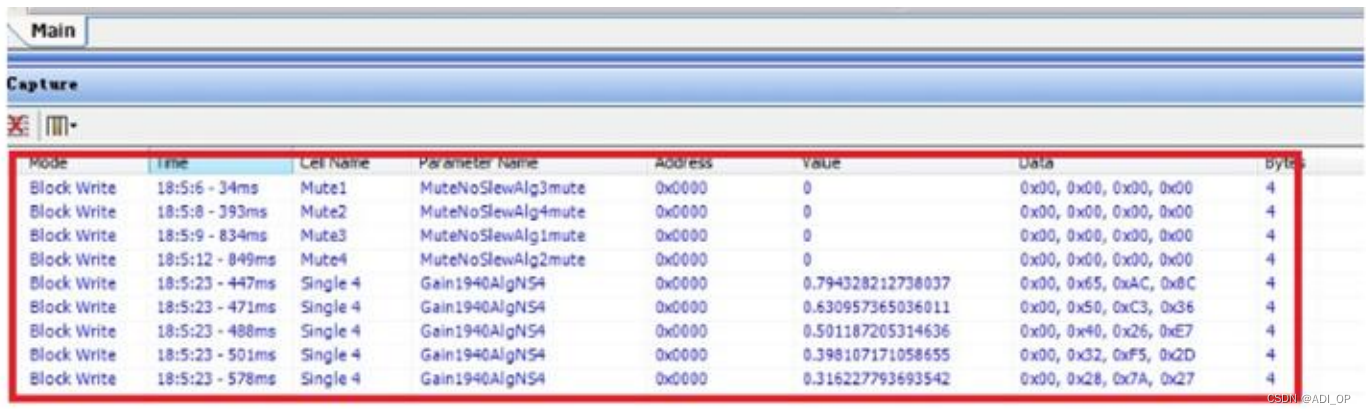Sort by the Cell Name column header
Viewport: 1366px width, 414px height.
335,162
